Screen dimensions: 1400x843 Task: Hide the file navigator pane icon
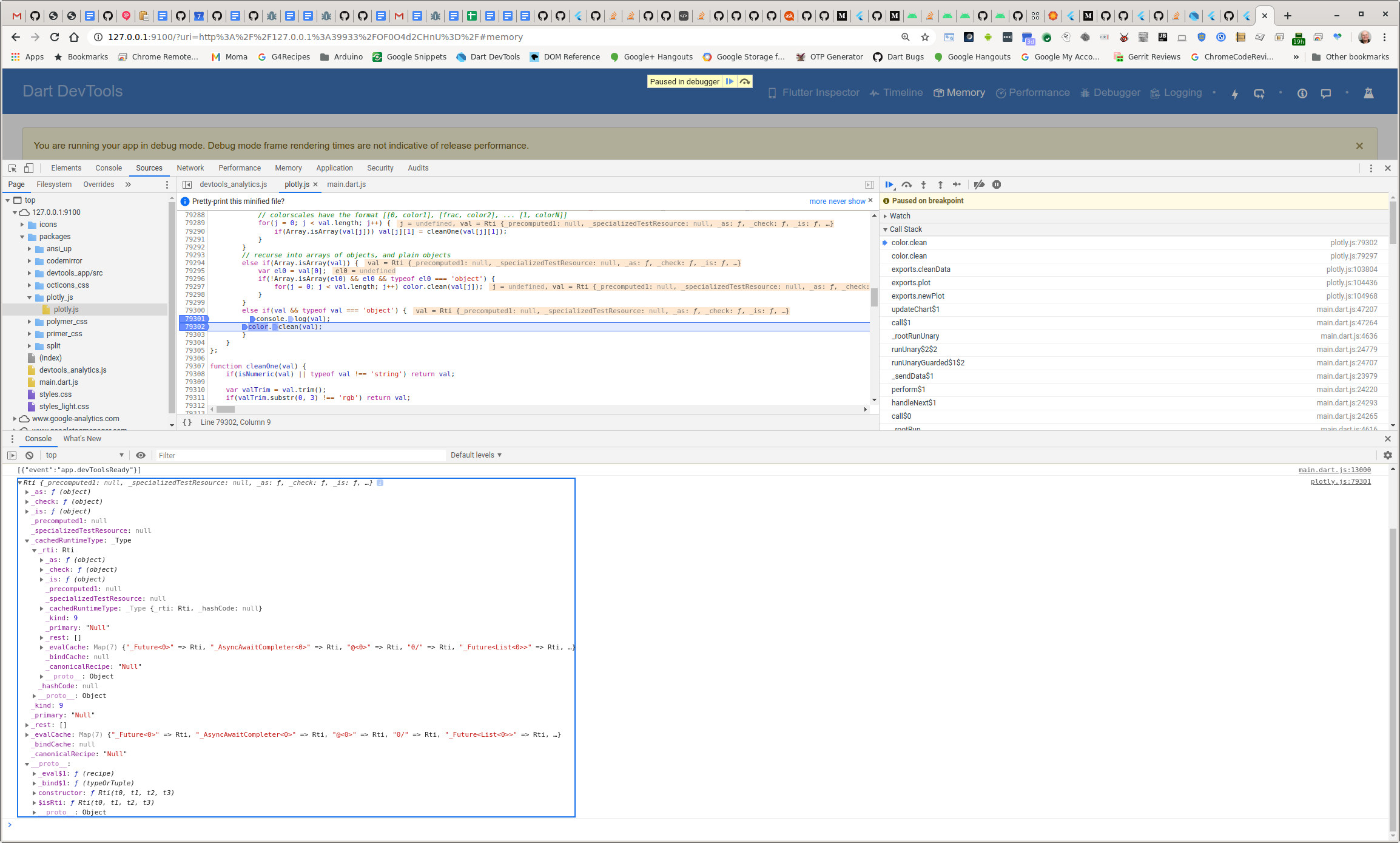click(x=187, y=185)
